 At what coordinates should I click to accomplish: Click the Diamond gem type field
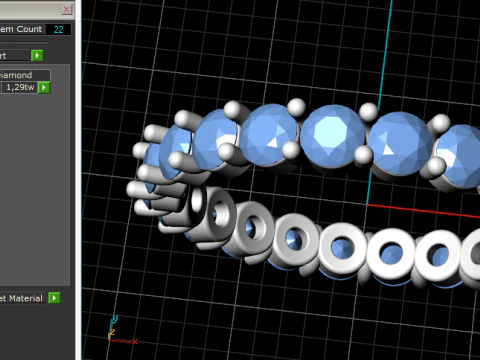point(25,75)
